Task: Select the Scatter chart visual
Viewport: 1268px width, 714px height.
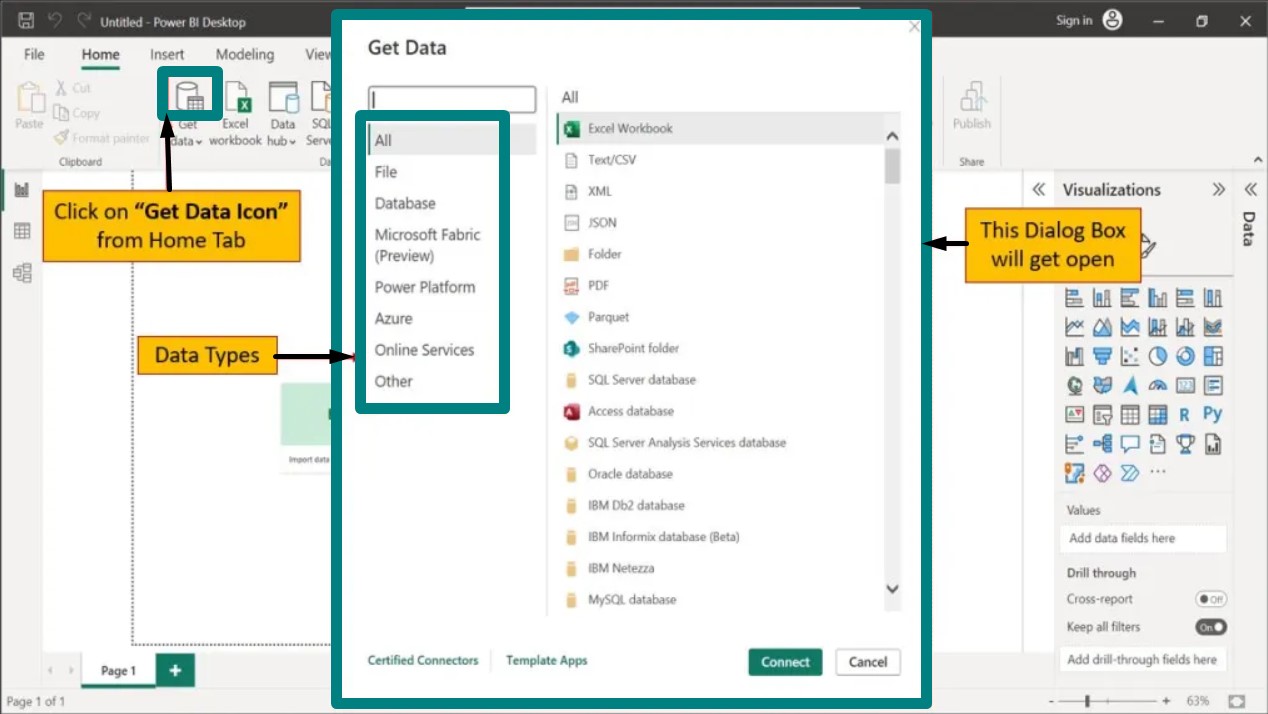Action: (1130, 356)
